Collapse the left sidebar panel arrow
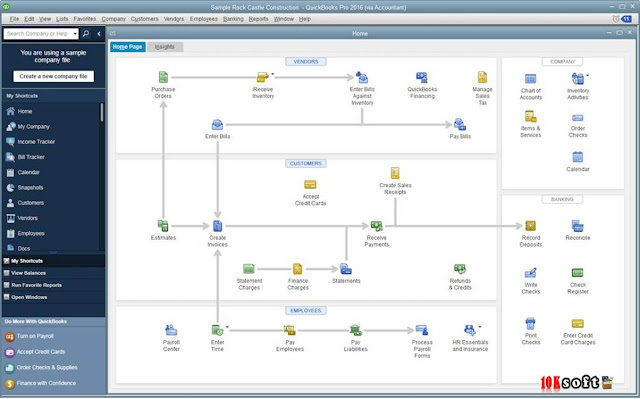This screenshot has width=640, height=399. coord(99,34)
